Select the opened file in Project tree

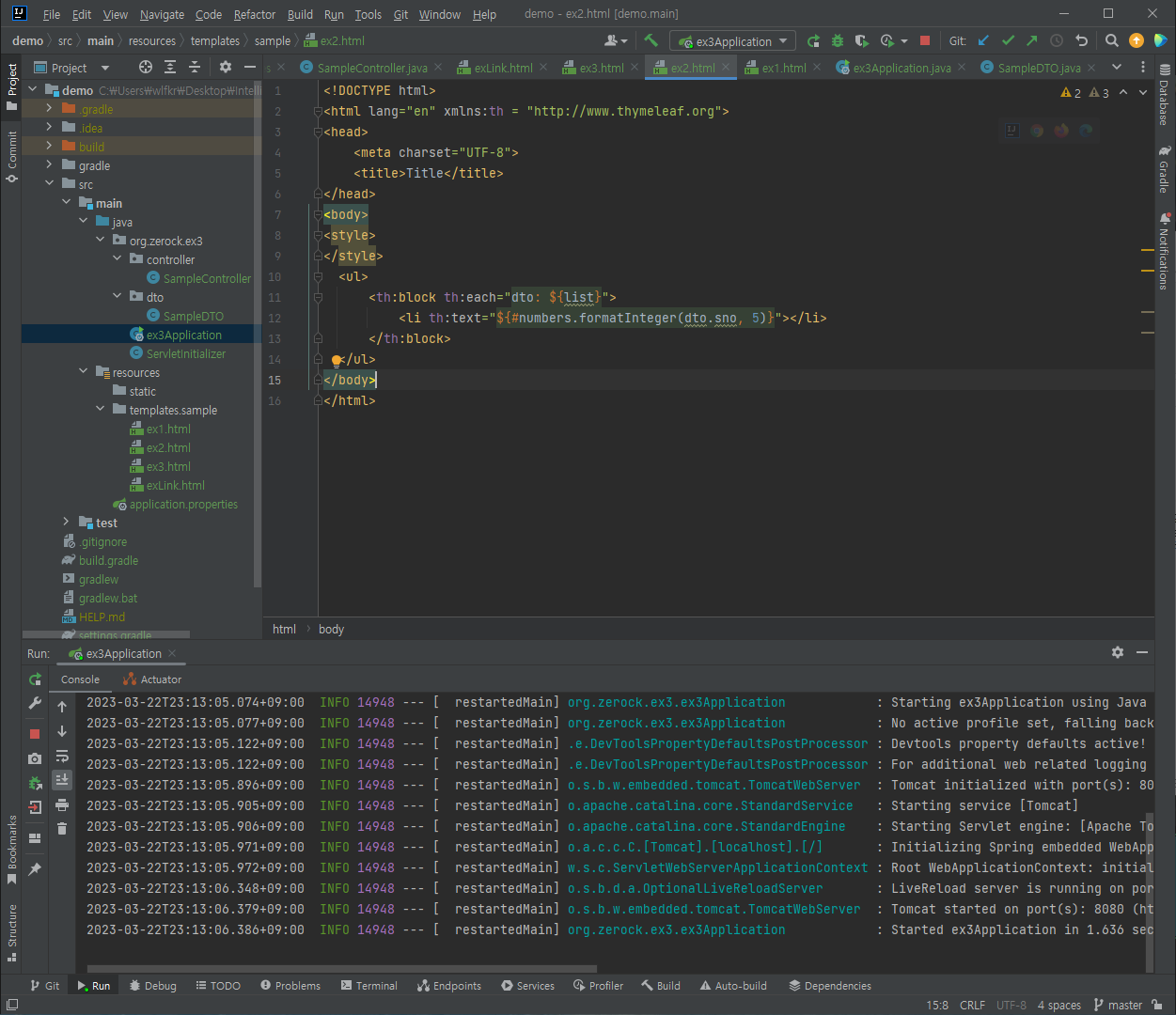coord(145,67)
